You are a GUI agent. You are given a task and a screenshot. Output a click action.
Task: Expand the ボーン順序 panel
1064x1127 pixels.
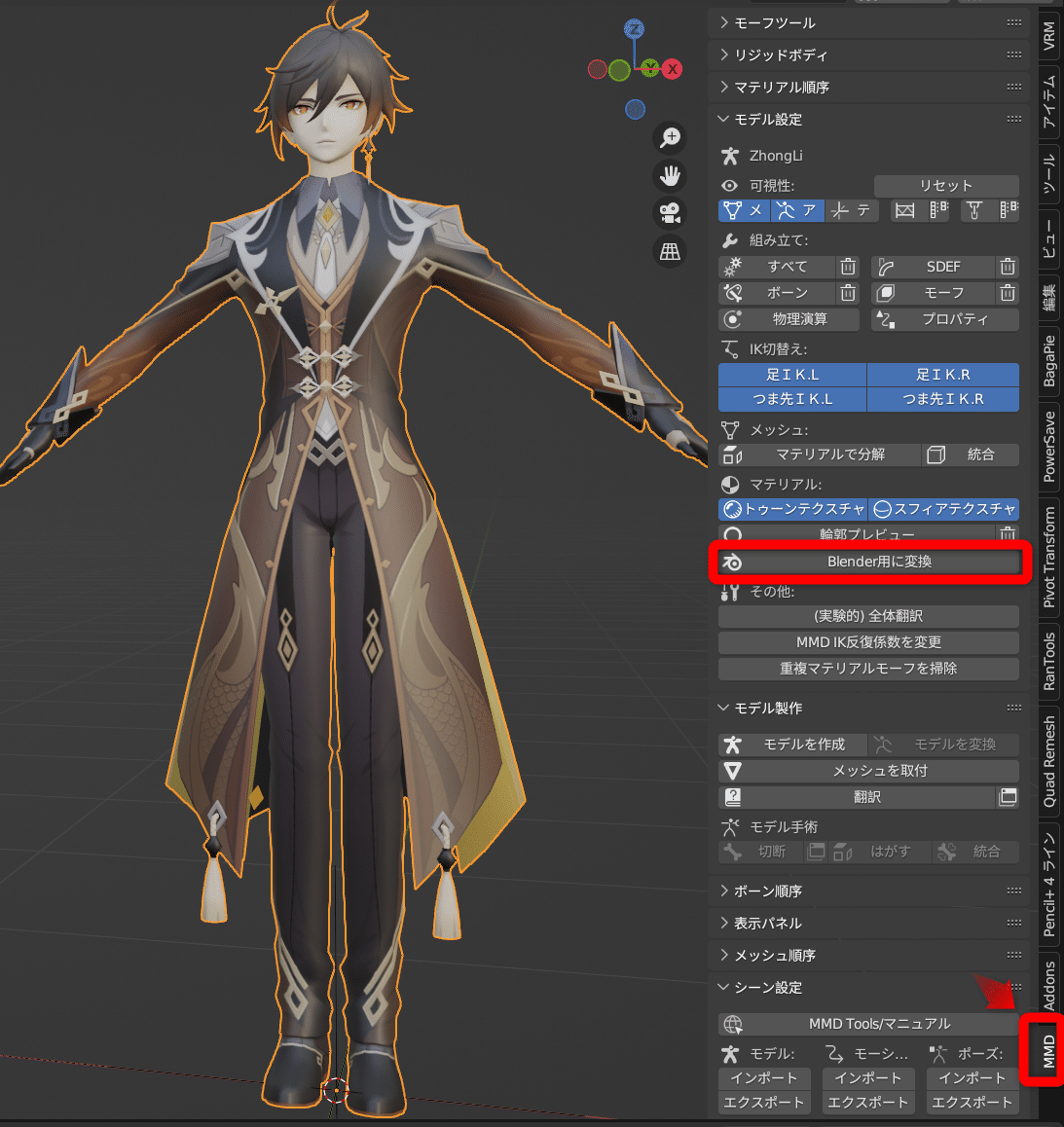coord(724,891)
